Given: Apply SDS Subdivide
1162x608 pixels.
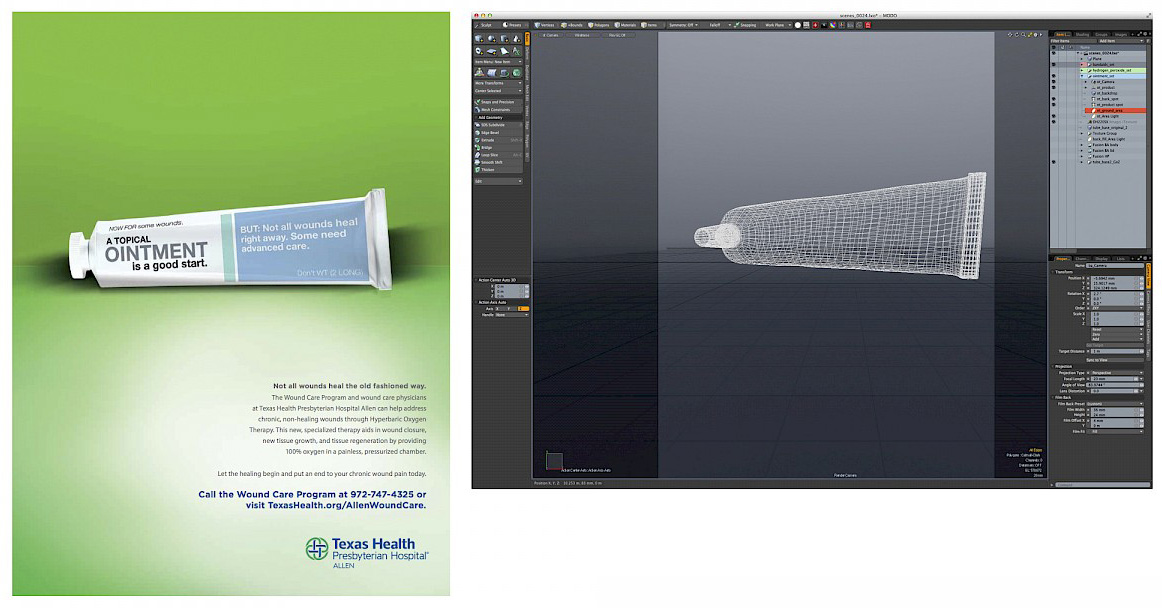Looking at the screenshot, I should (x=498, y=125).
